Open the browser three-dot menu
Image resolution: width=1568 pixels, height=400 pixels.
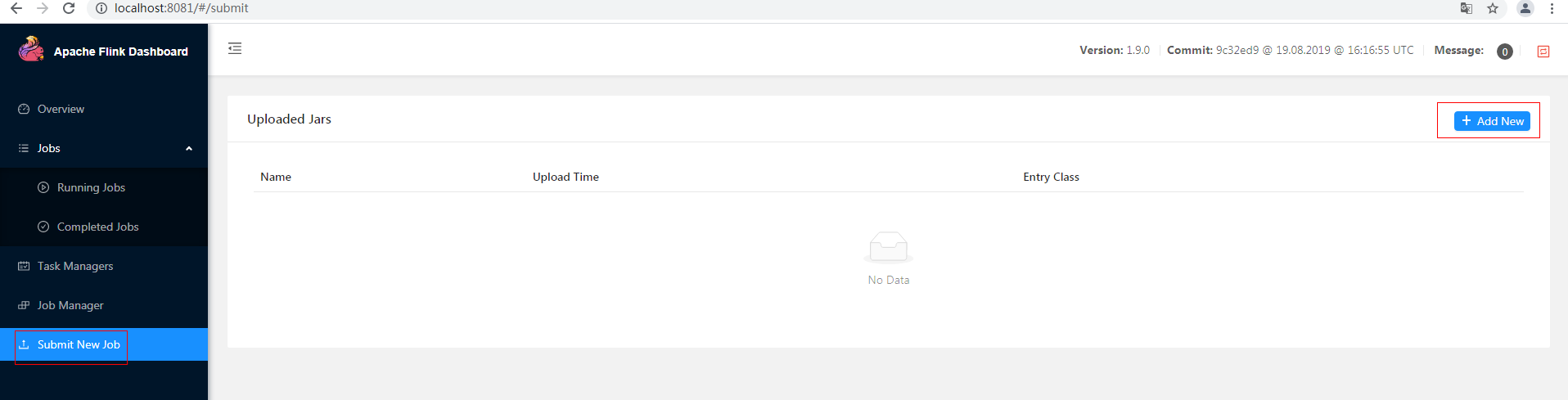pos(1552,8)
